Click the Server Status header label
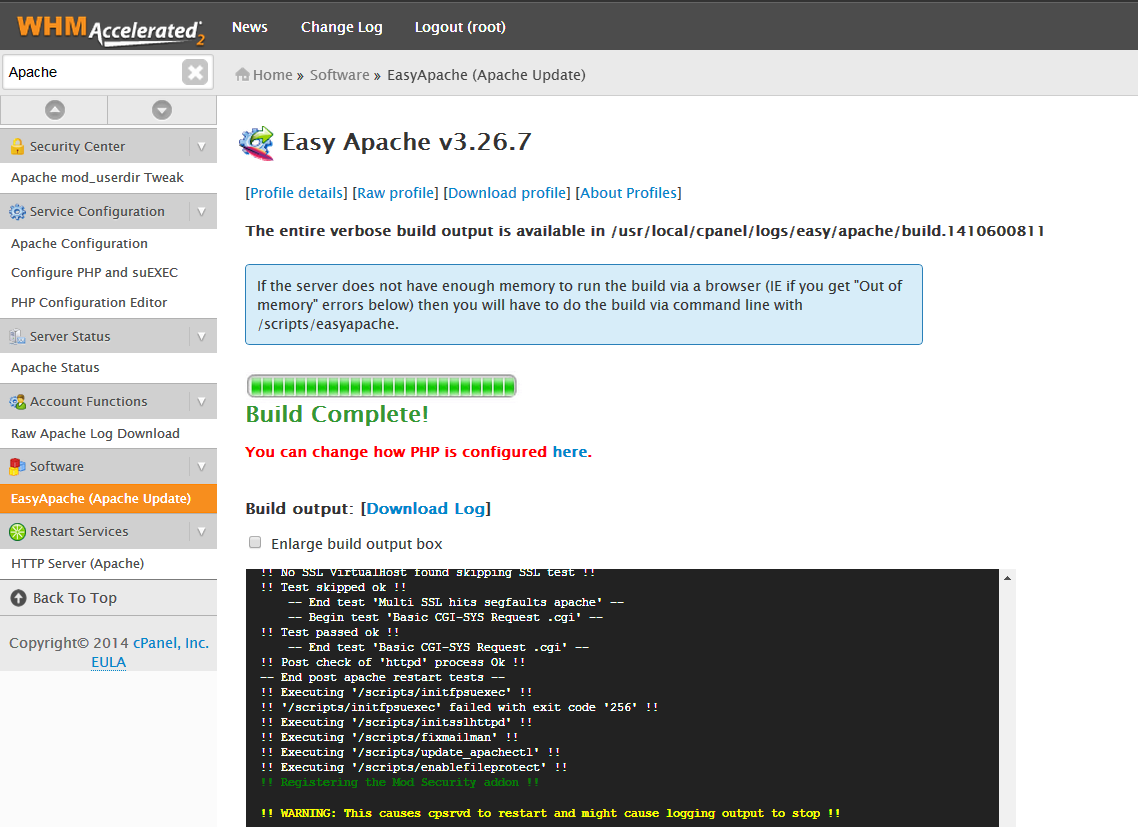 (70, 336)
